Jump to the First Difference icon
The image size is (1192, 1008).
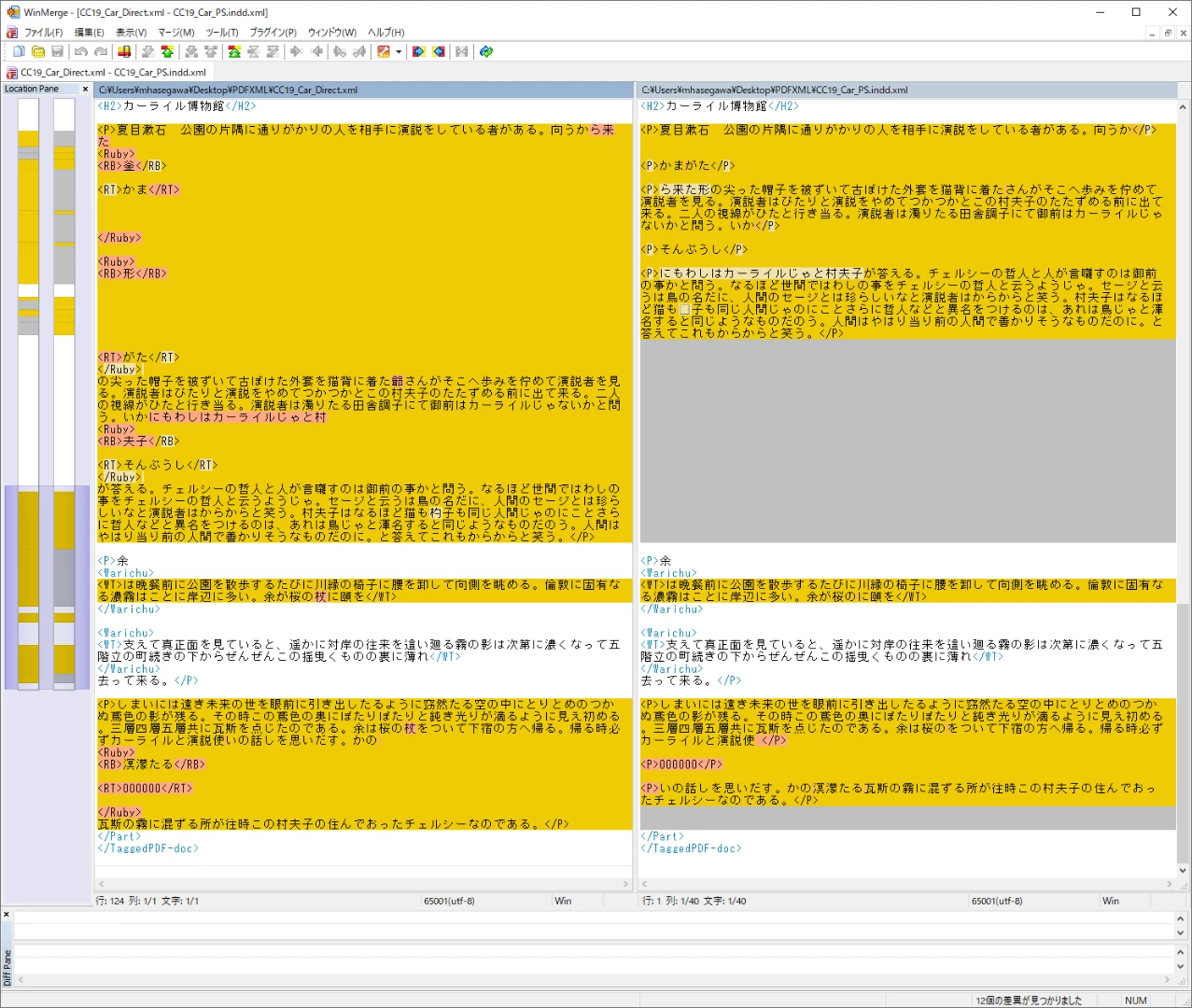234,51
